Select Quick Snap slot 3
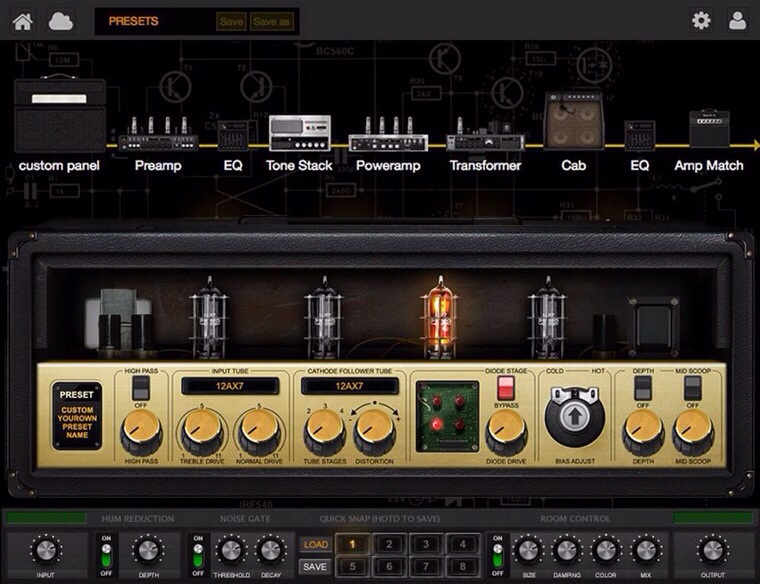This screenshot has width=760, height=584. [x=426, y=544]
